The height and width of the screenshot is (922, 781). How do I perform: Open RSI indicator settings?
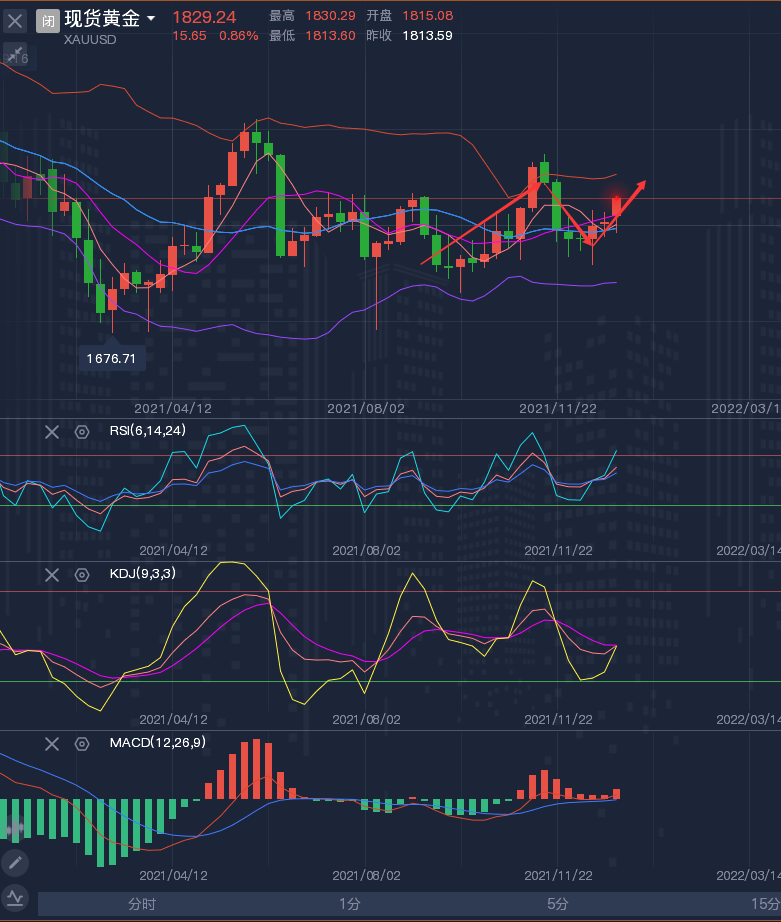(82, 431)
